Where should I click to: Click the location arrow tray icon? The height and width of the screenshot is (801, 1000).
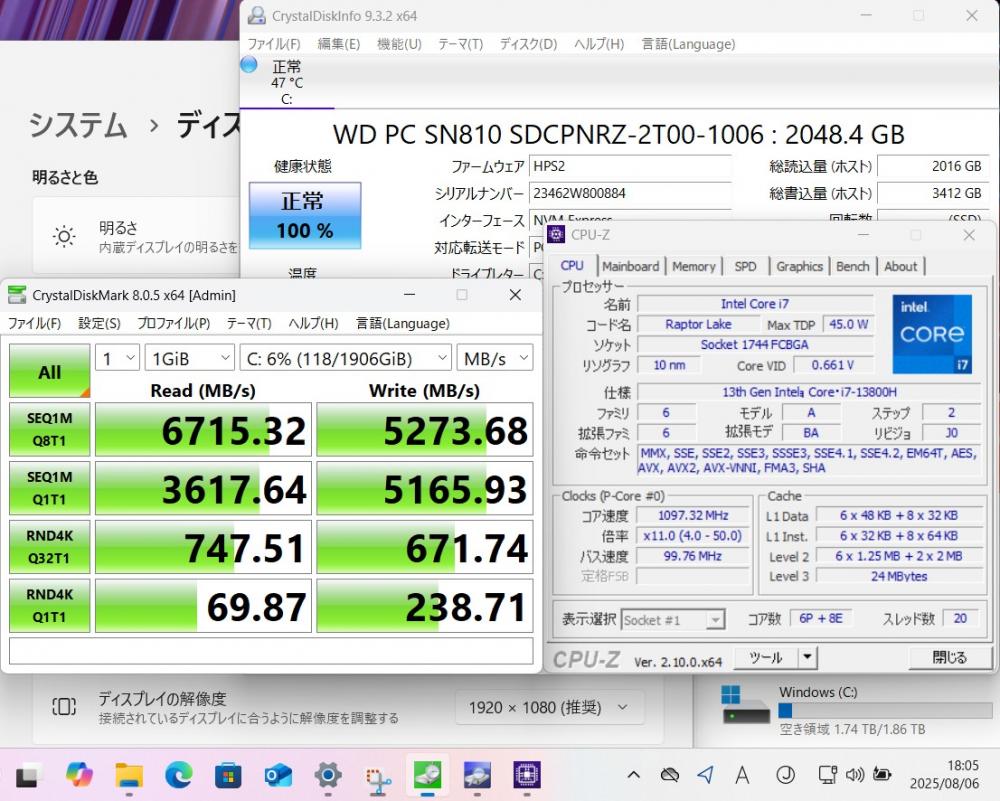(705, 775)
